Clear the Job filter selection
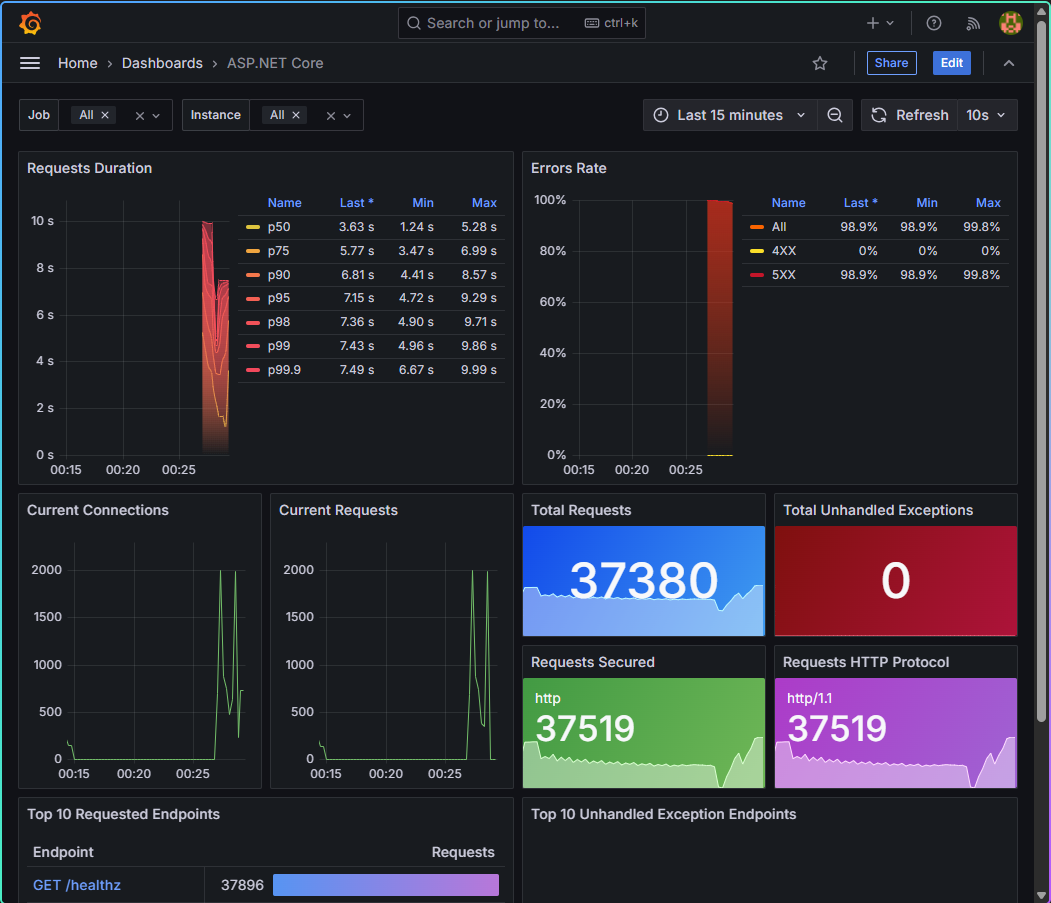 pos(139,115)
